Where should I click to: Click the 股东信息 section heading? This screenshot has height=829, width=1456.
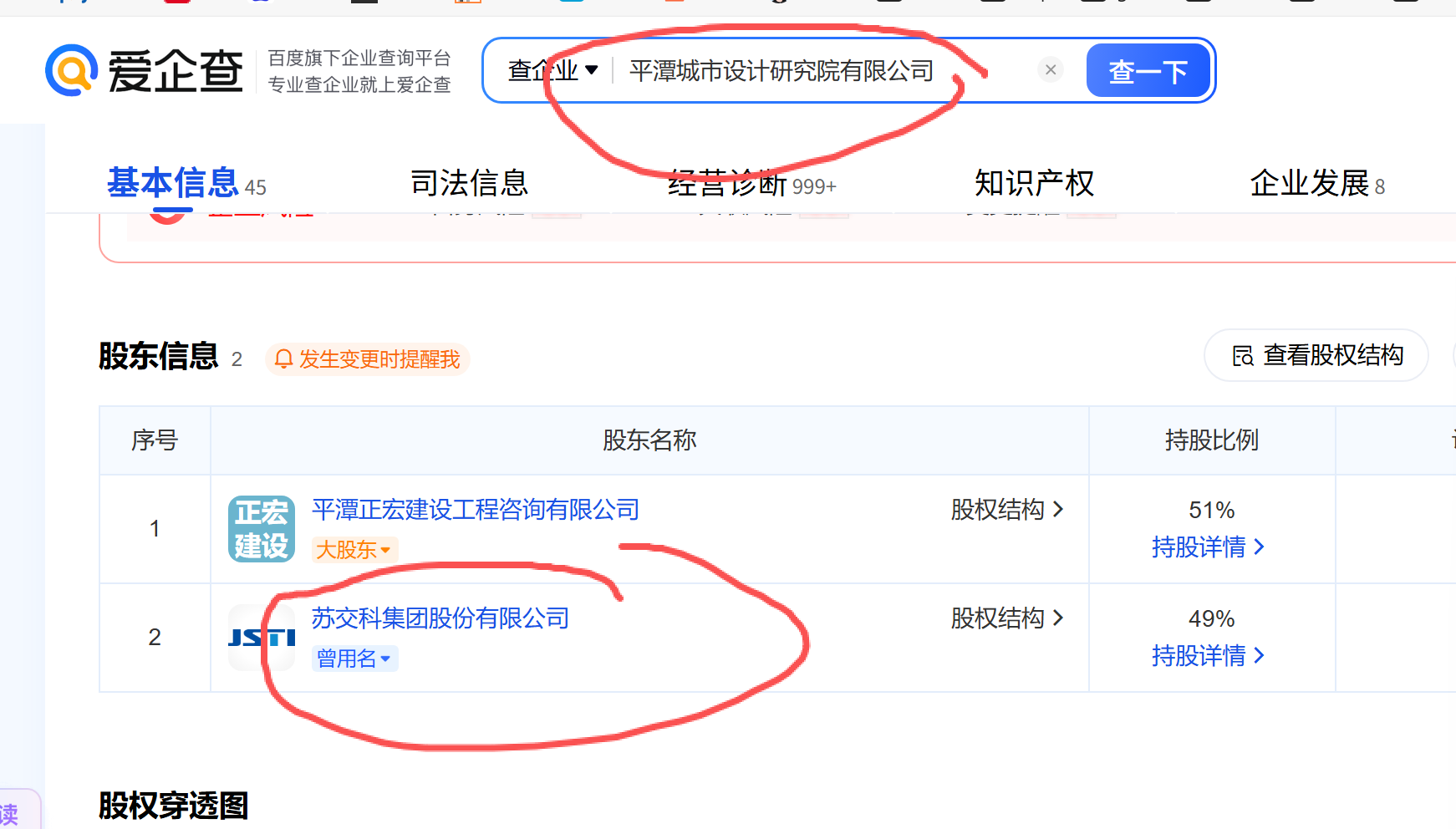point(159,356)
